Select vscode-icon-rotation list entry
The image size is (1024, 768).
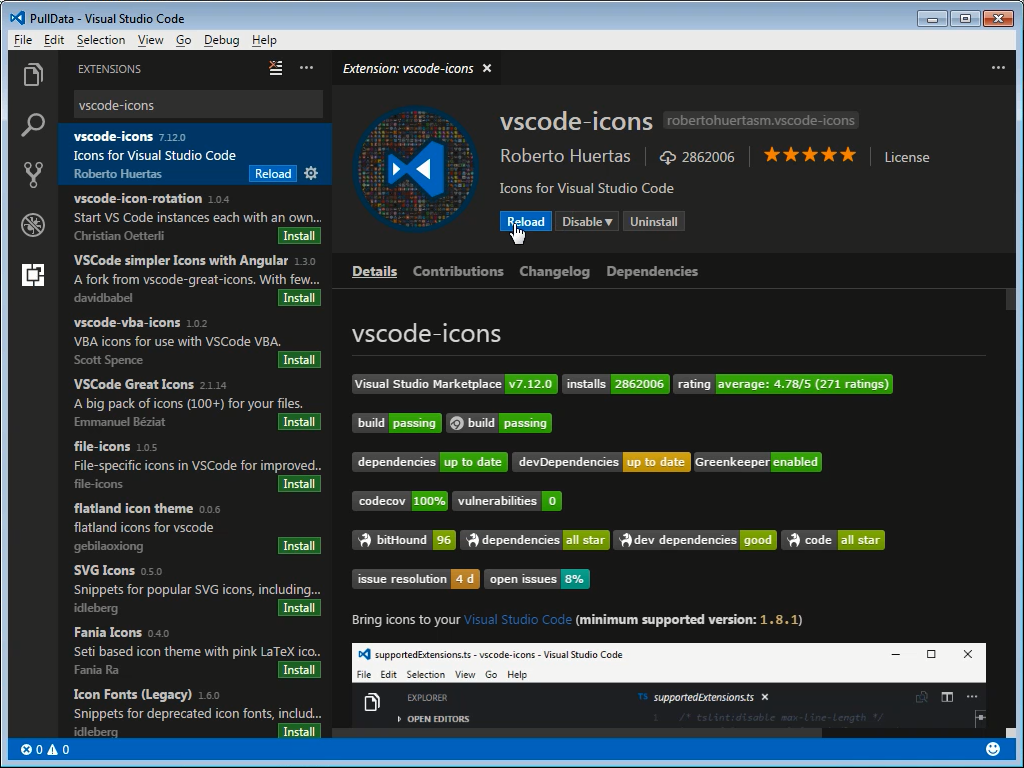pyautogui.click(x=195, y=216)
